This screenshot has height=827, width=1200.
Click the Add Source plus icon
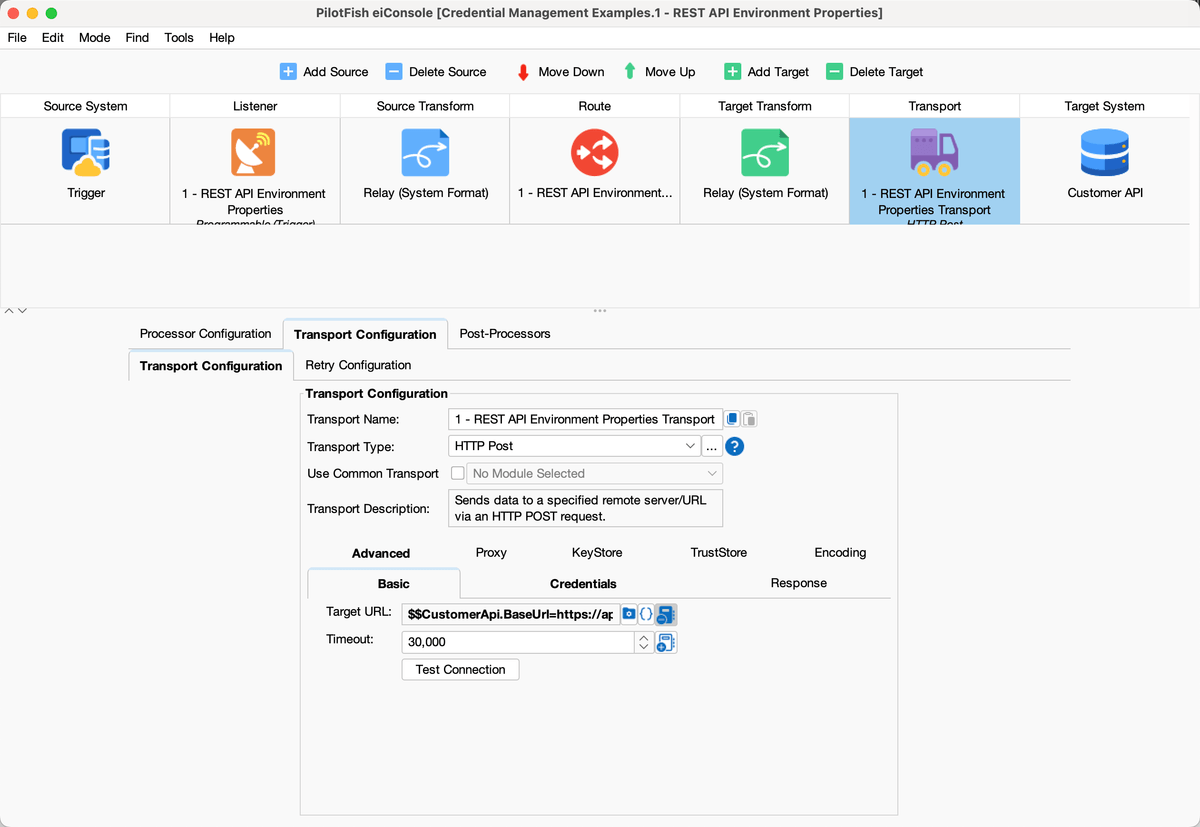[x=288, y=72]
